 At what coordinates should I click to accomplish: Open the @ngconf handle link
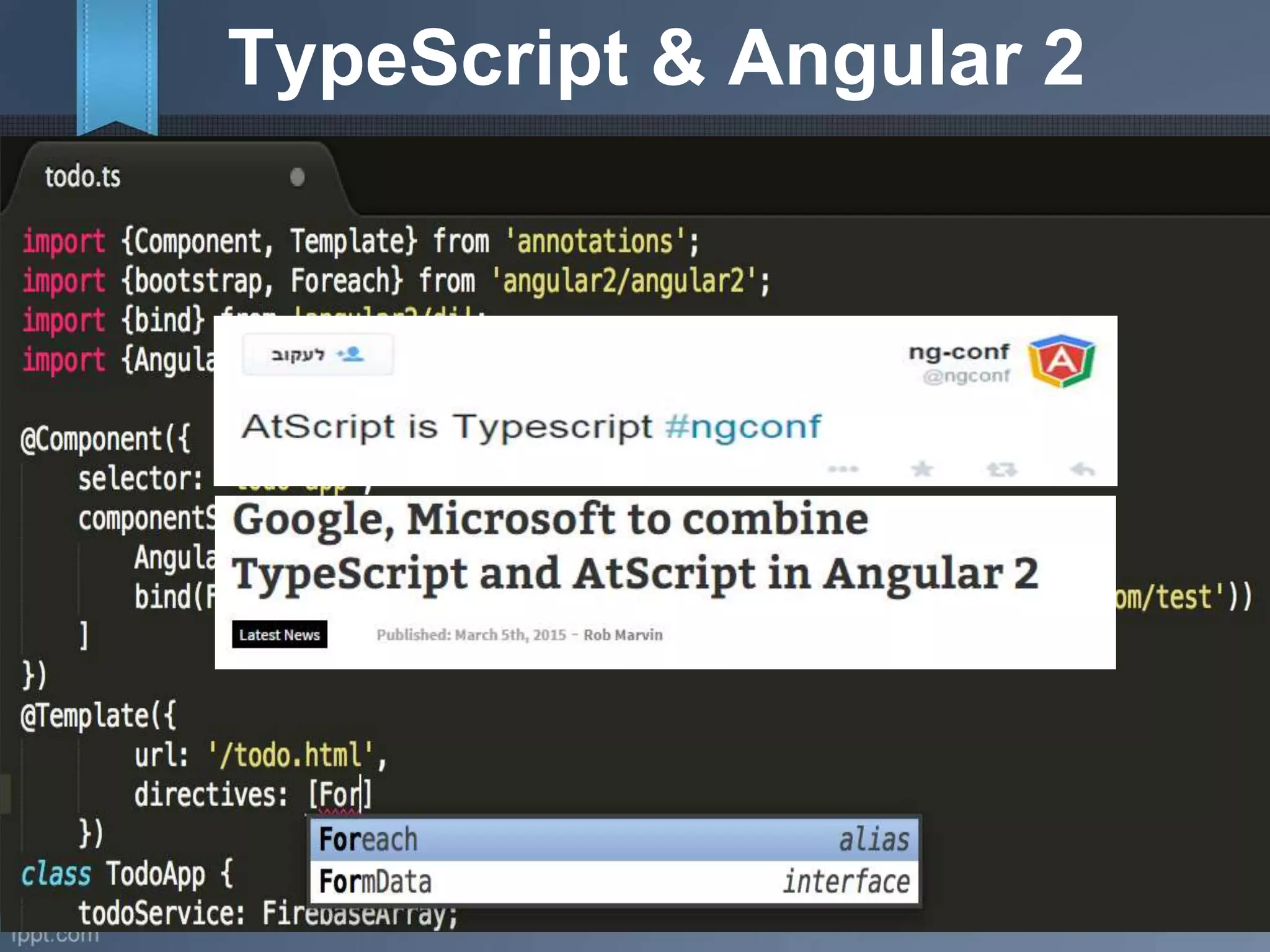966,376
